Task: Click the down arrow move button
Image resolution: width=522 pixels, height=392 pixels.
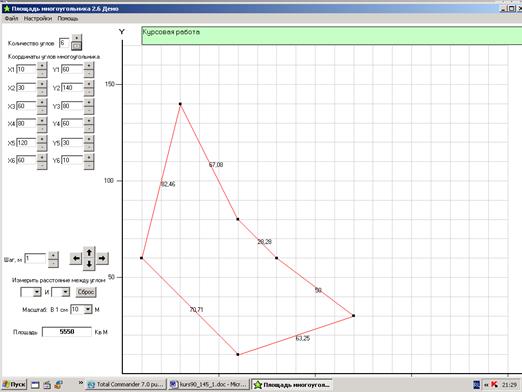Action: click(89, 264)
